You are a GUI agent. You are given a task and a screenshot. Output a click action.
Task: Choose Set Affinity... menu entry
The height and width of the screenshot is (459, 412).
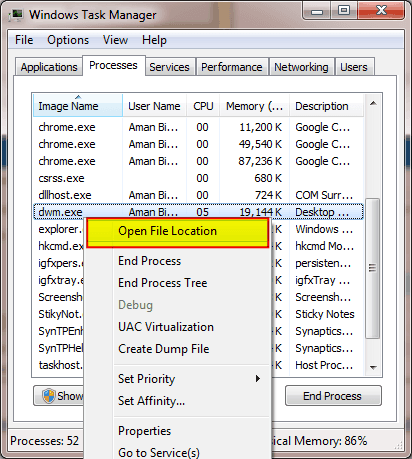[x=178, y=401]
